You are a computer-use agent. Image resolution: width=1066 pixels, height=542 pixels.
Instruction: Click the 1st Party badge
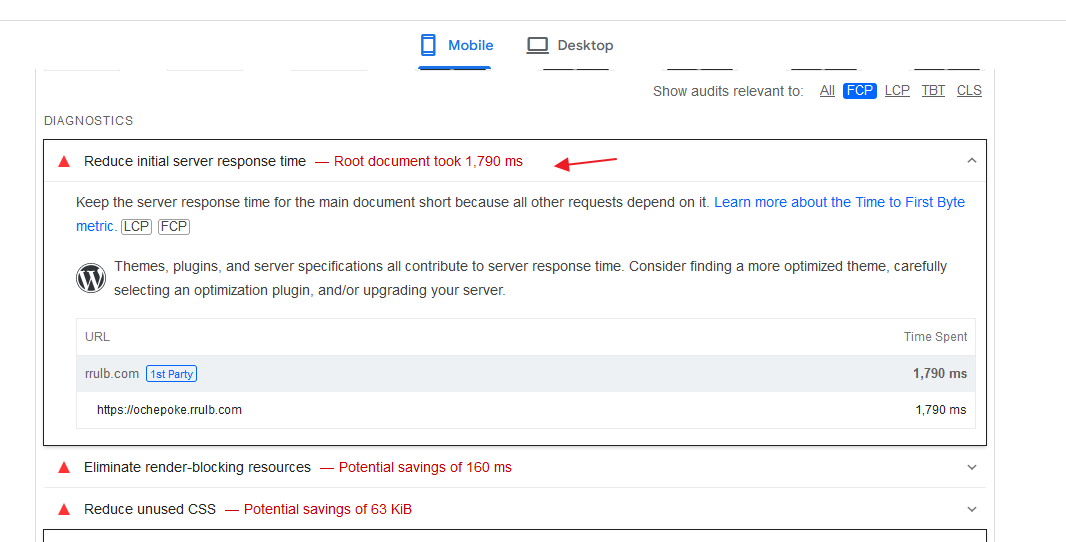tap(171, 374)
